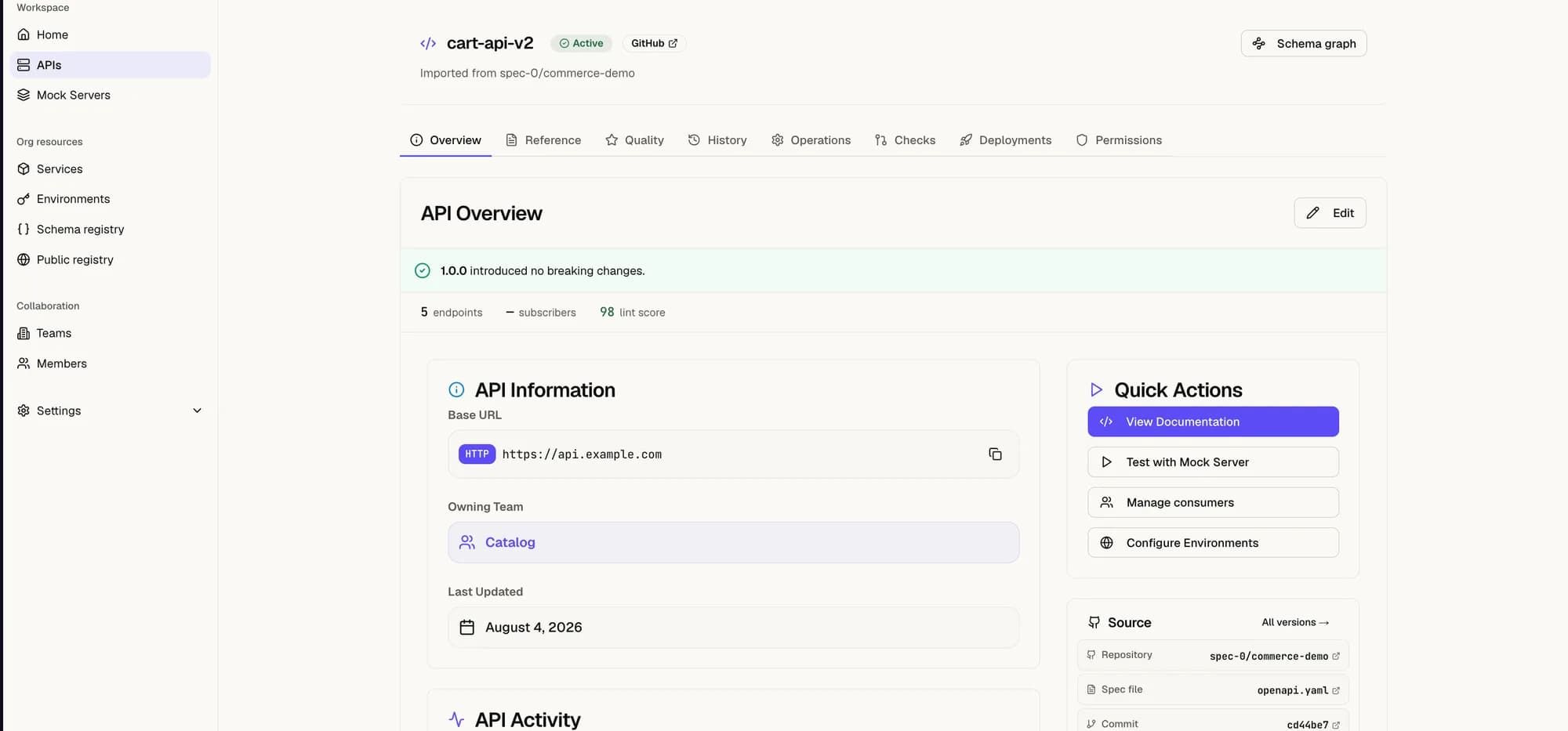Screen dimensions: 1568x731
Task: Follow the All versions link
Action: [1295, 623]
